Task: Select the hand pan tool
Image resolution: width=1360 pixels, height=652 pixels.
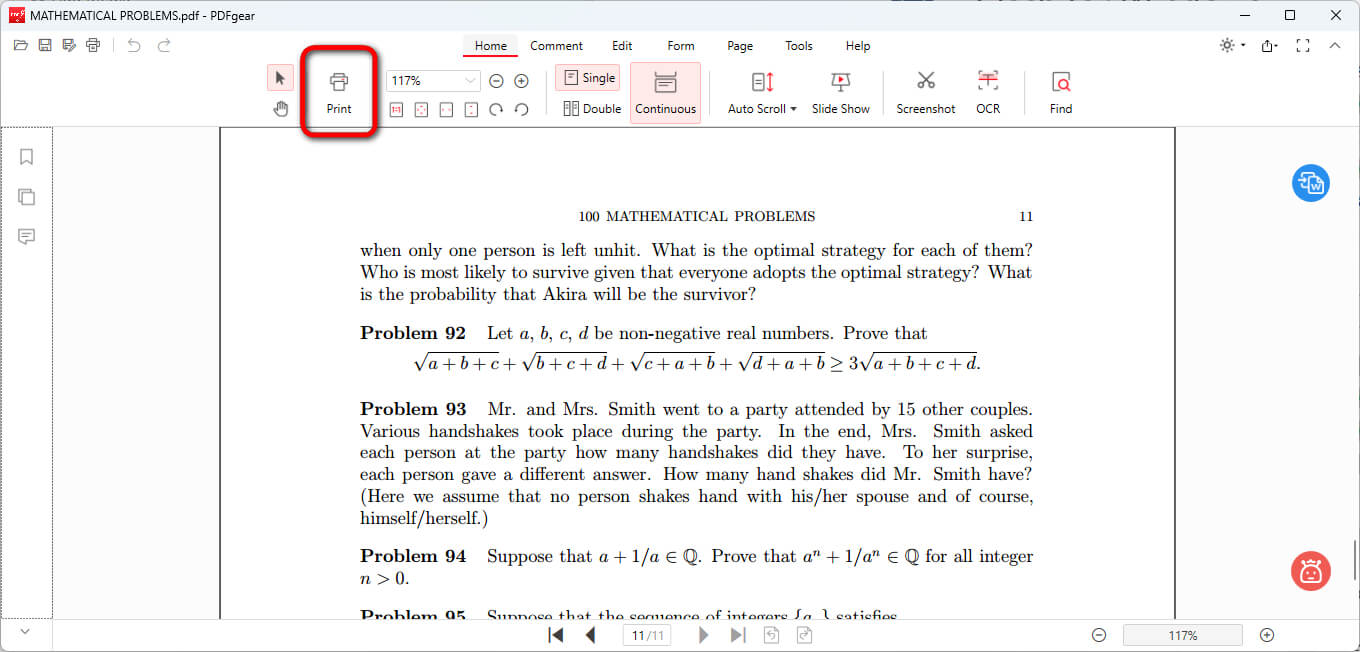Action: pos(281,109)
